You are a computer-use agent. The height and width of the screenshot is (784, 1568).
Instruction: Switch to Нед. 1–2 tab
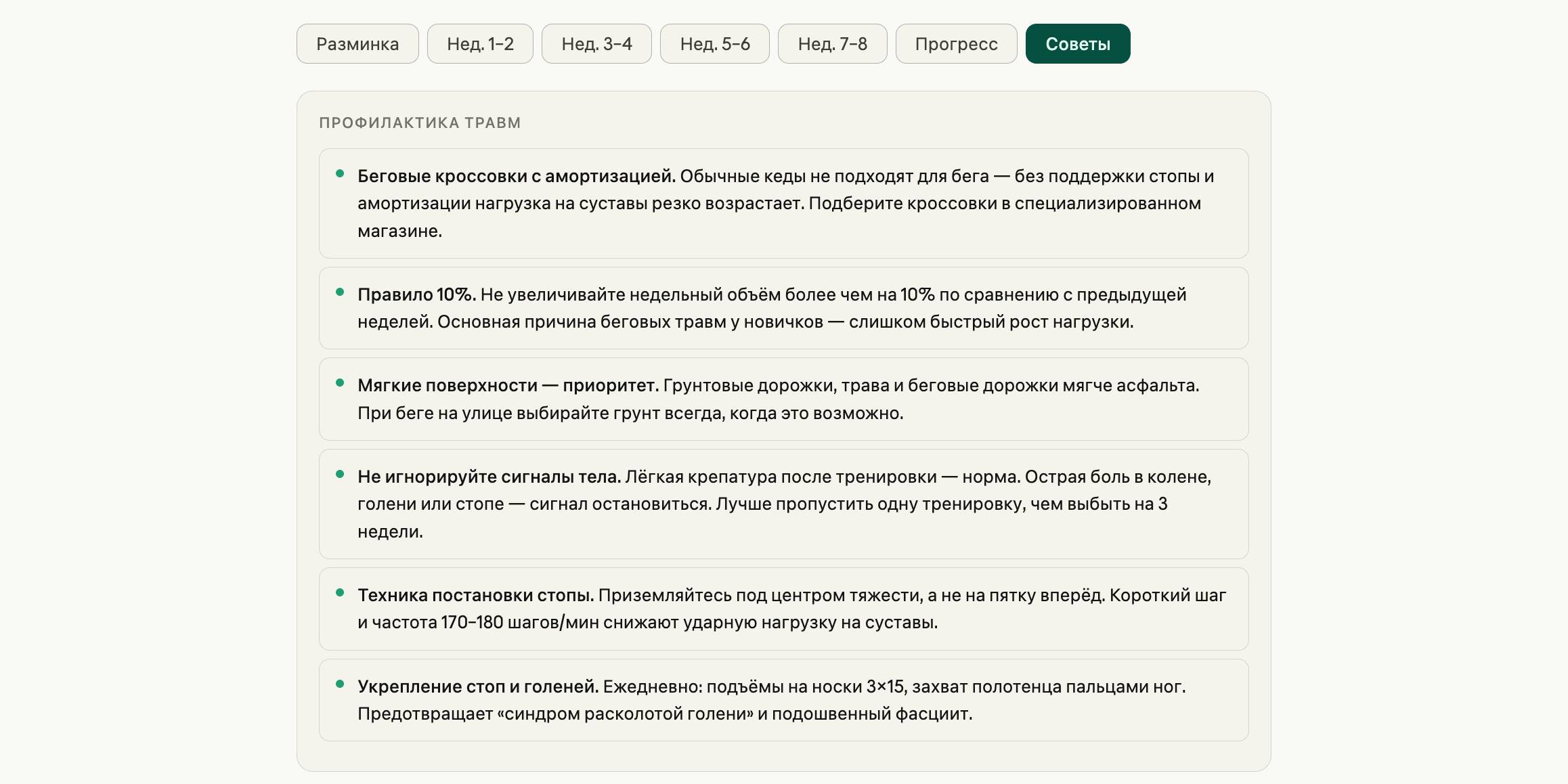480,44
